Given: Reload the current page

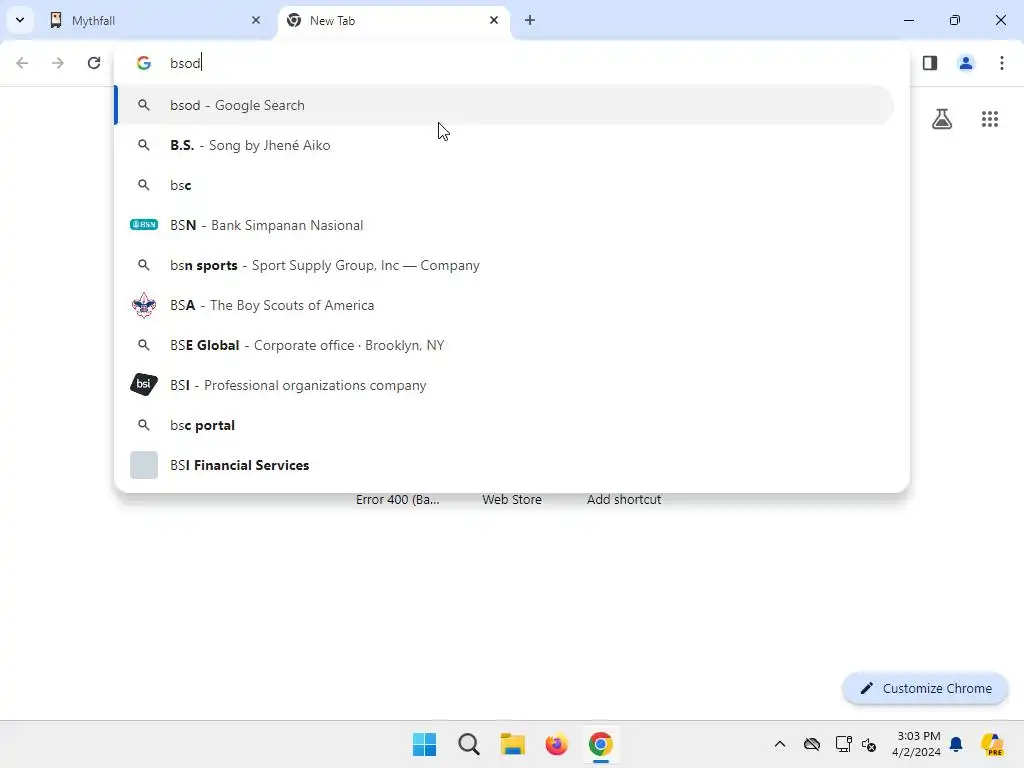Looking at the screenshot, I should [94, 63].
